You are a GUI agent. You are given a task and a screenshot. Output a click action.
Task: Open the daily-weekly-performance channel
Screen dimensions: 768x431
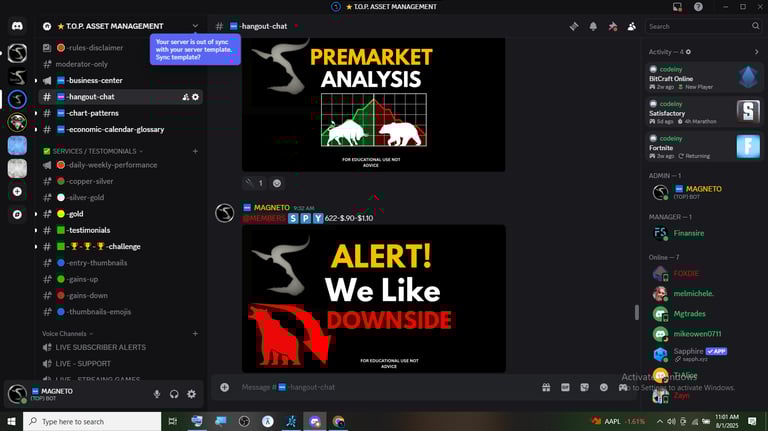(120, 165)
